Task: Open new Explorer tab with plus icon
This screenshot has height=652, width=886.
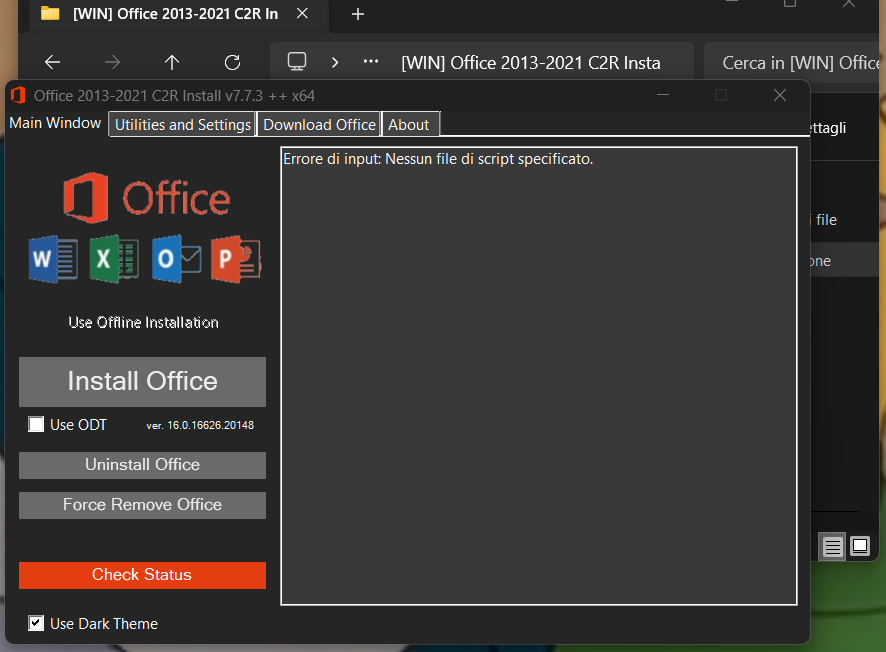Action: coord(358,14)
